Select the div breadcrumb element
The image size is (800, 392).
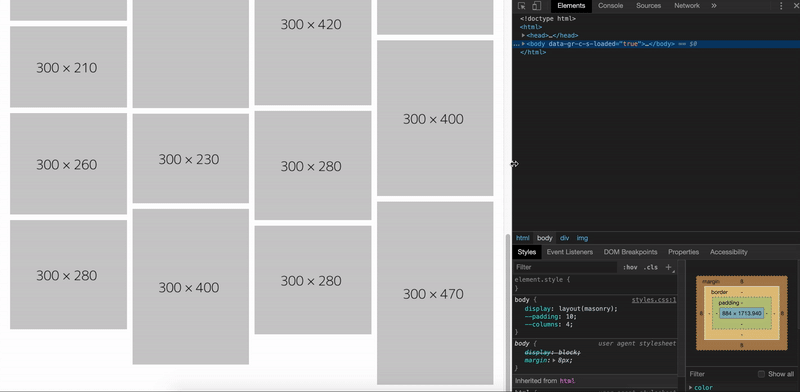(x=564, y=238)
